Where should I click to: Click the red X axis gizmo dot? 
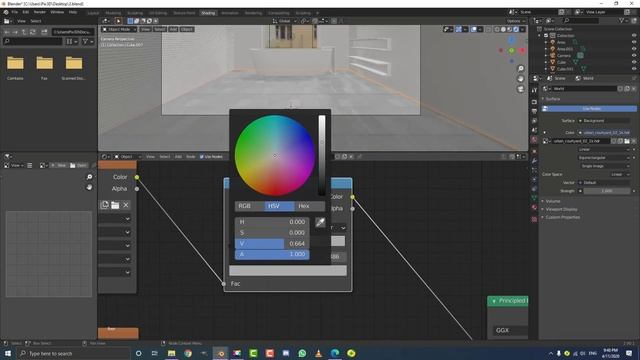522,51
